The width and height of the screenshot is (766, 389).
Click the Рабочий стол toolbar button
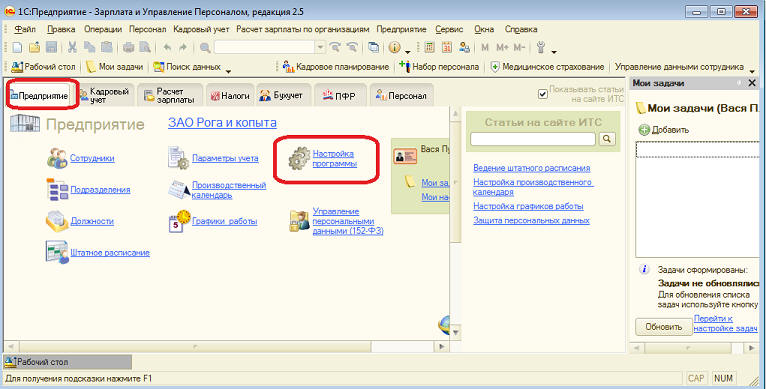[43, 66]
